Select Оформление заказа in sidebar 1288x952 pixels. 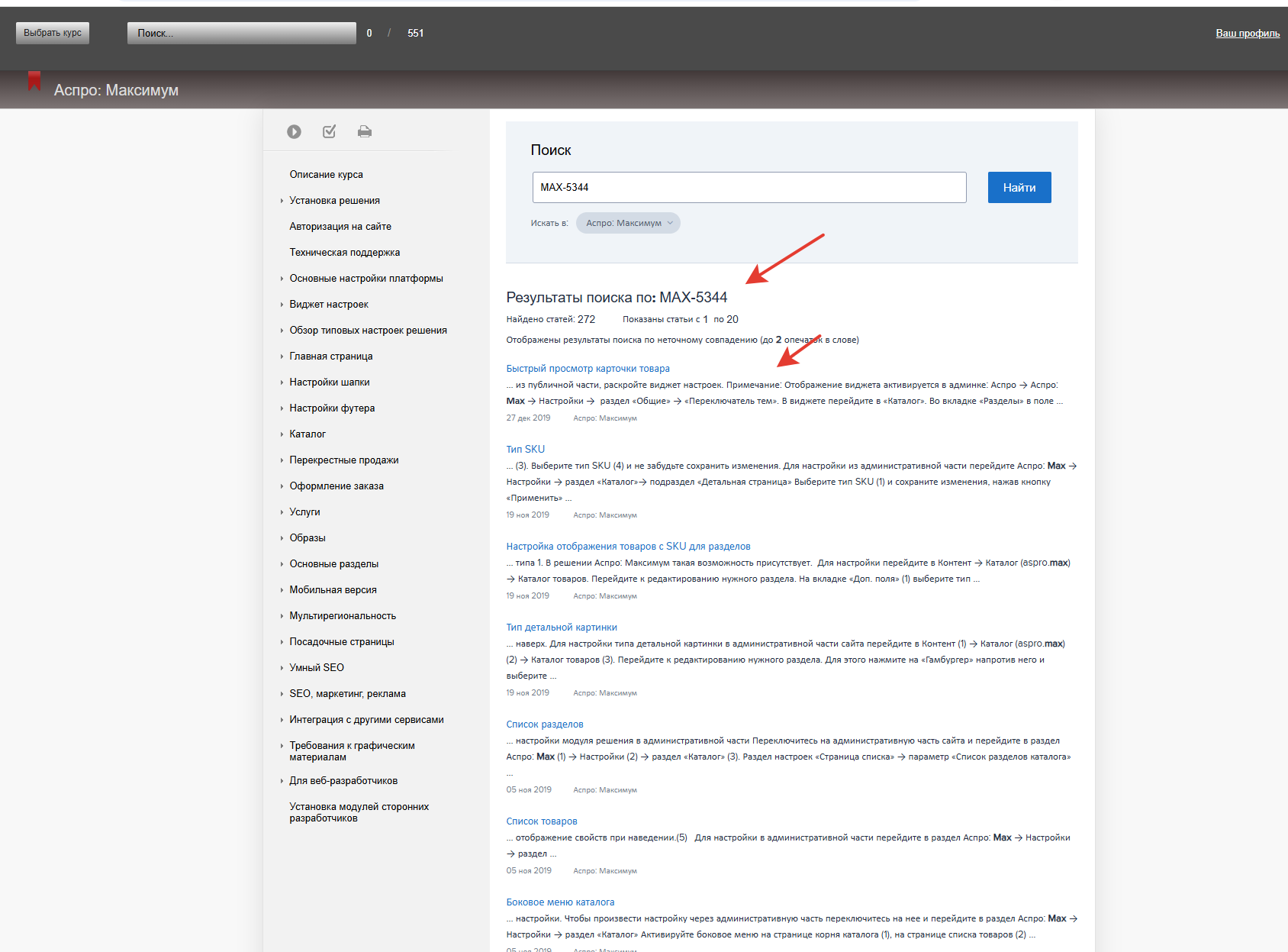[336, 486]
